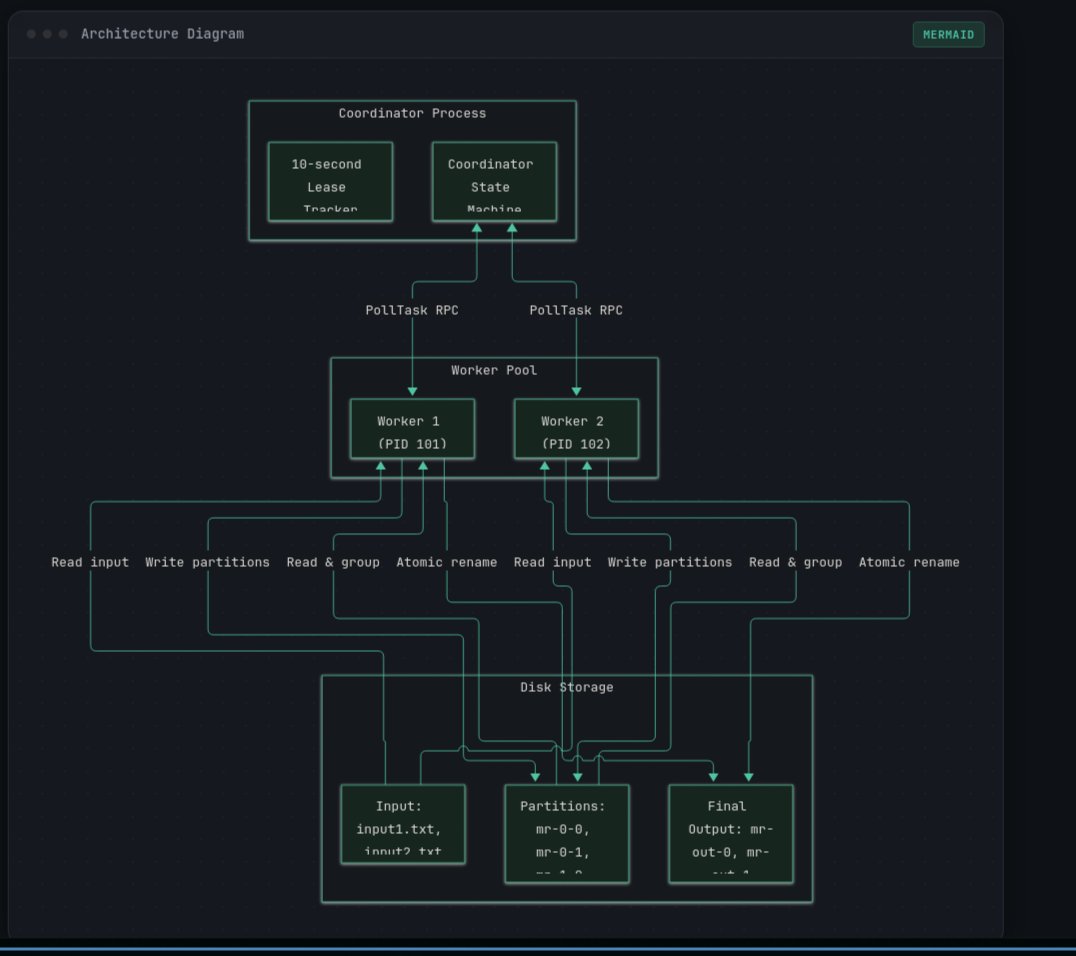Image resolution: width=1076 pixels, height=956 pixels.
Task: Click the PollTask RPC label above Worker 1
Action: pyautogui.click(x=412, y=310)
